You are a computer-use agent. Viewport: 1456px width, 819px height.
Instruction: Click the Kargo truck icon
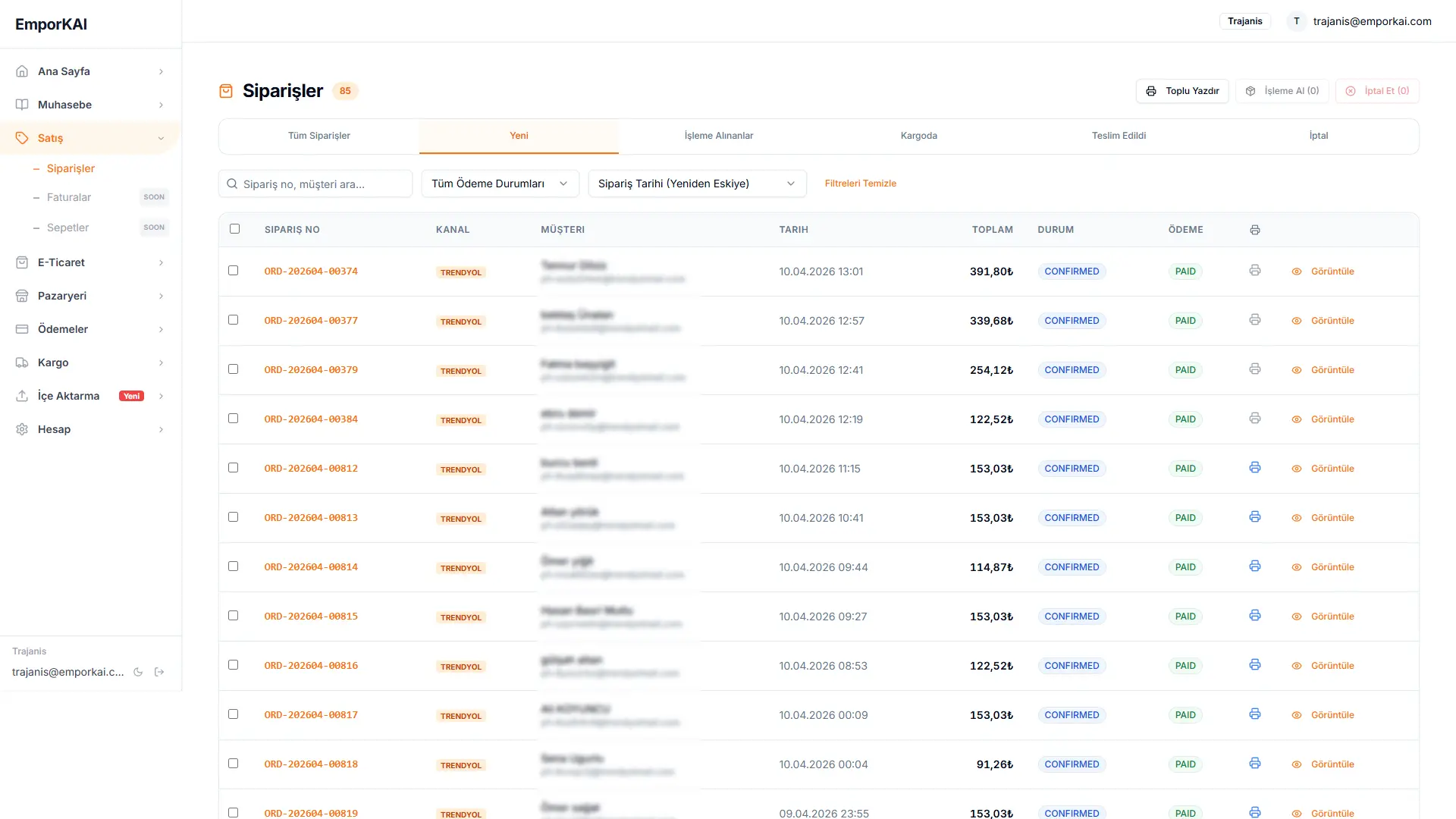(22, 362)
